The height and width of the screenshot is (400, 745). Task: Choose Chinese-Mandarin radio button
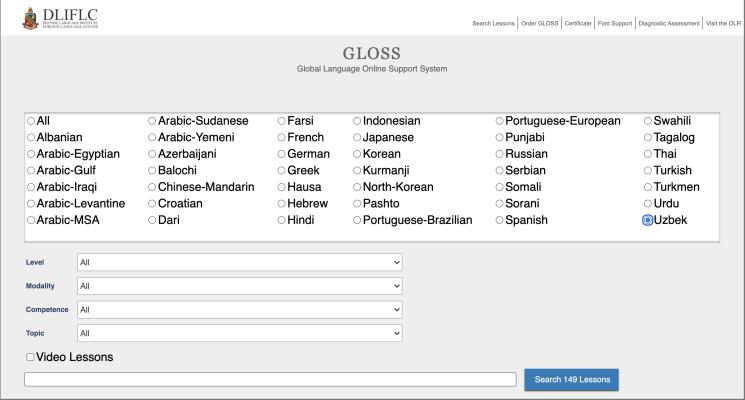(x=152, y=187)
